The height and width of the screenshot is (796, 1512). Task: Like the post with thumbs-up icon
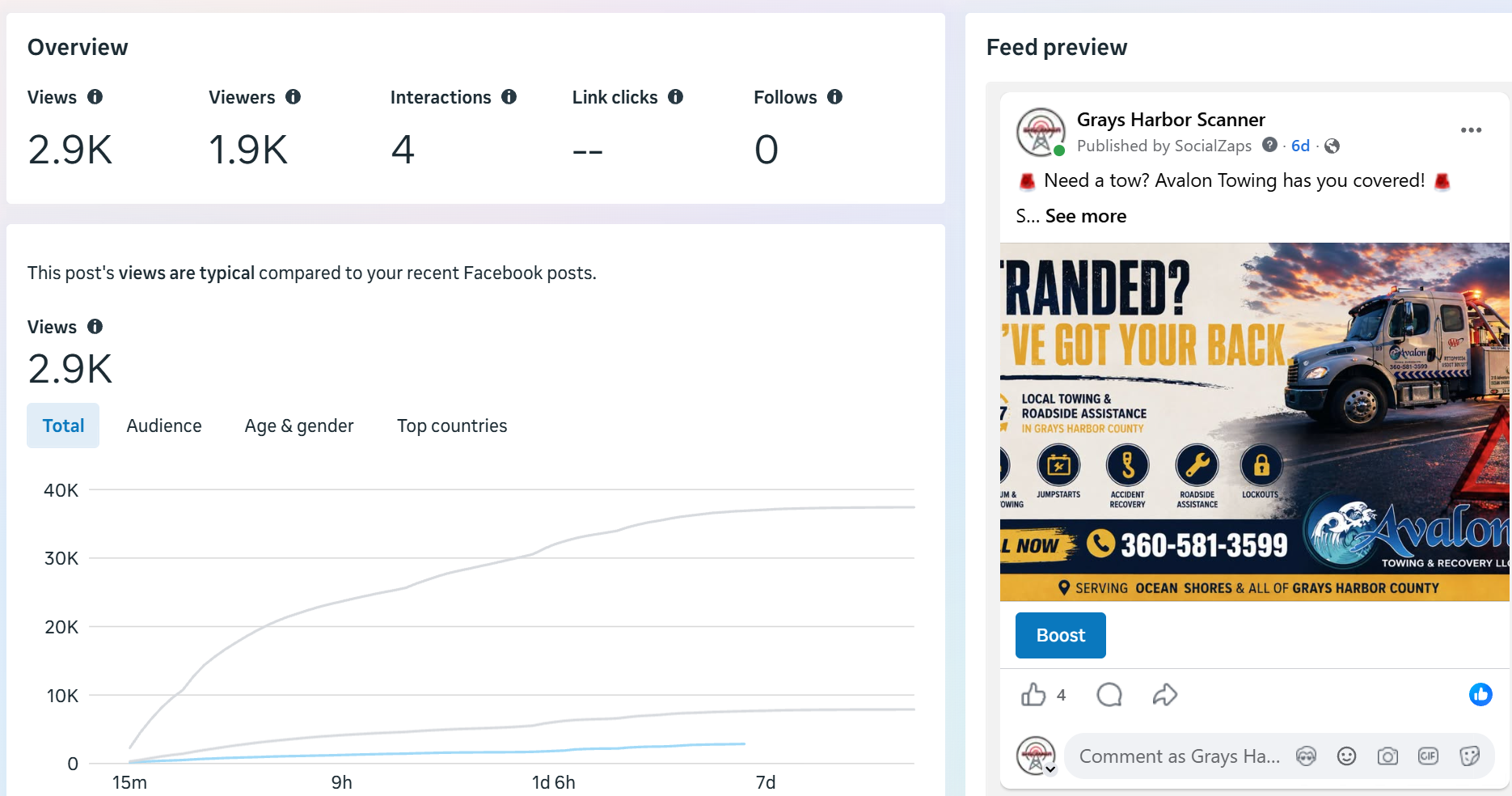(x=1033, y=695)
